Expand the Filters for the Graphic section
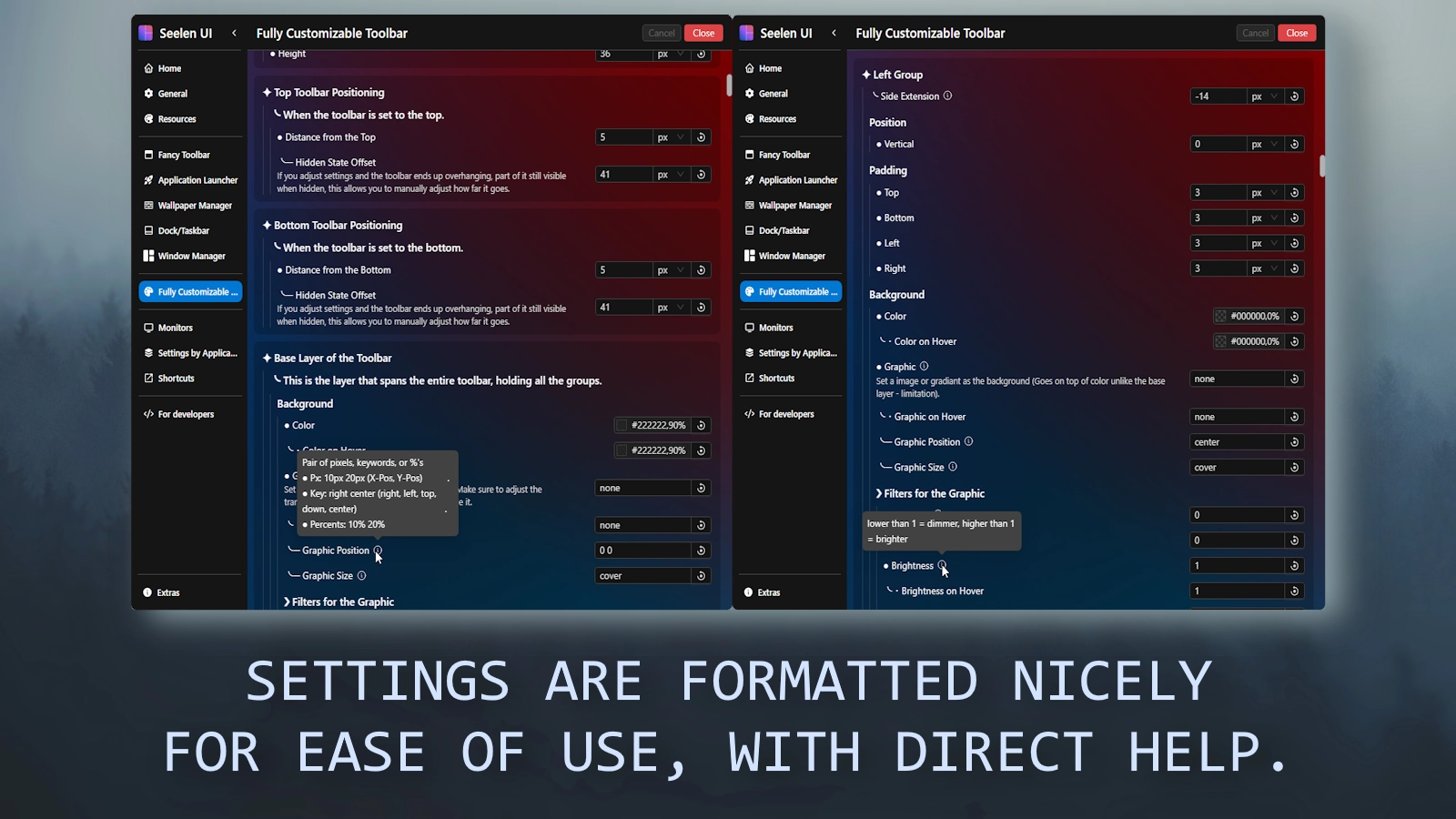The height and width of the screenshot is (819, 1456). [x=341, y=602]
